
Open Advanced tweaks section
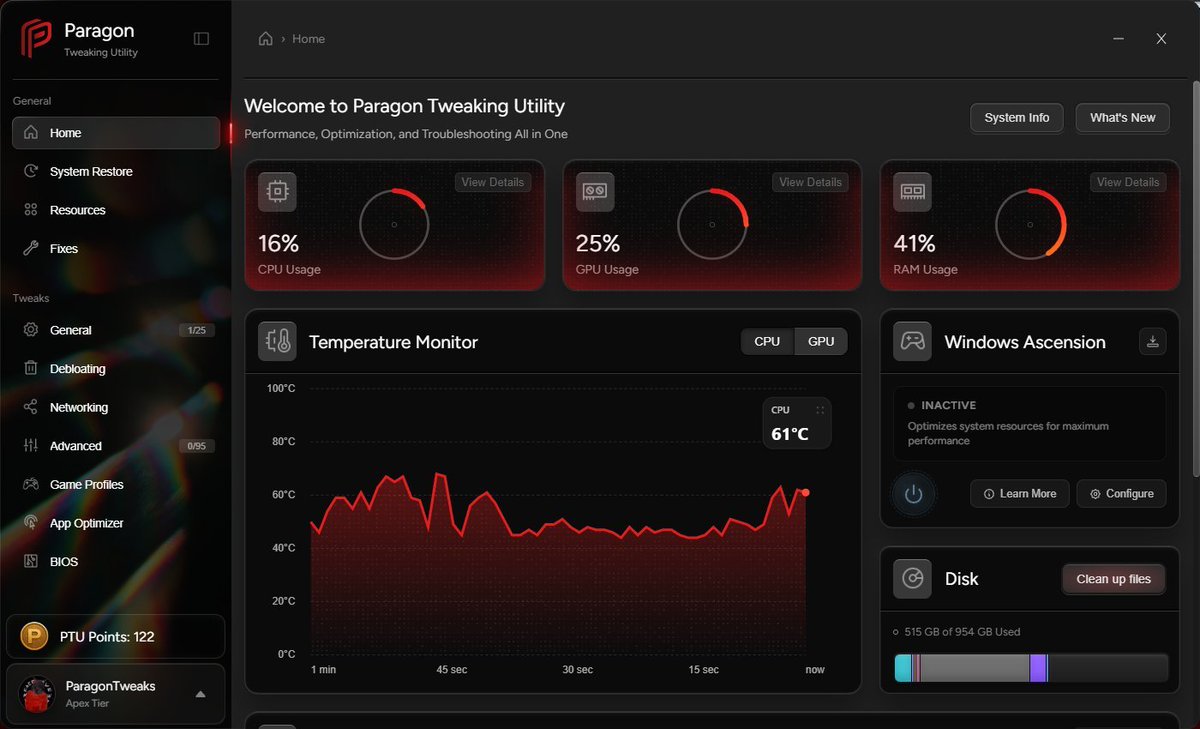coord(116,446)
